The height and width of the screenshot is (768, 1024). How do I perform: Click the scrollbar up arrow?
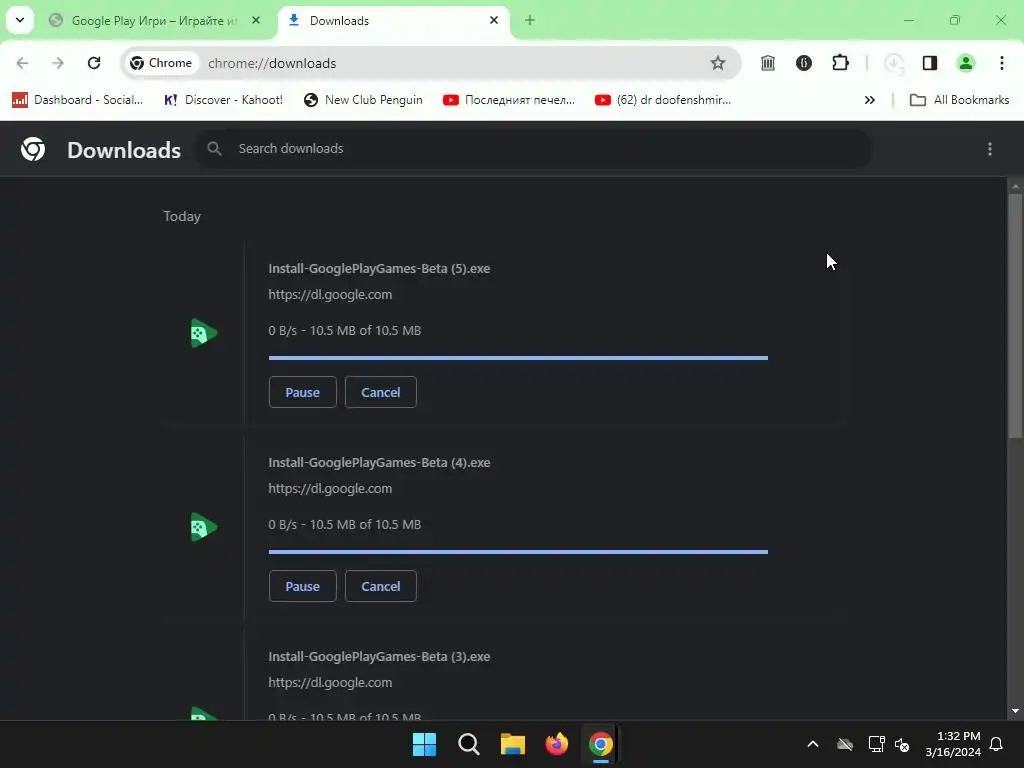1015,186
